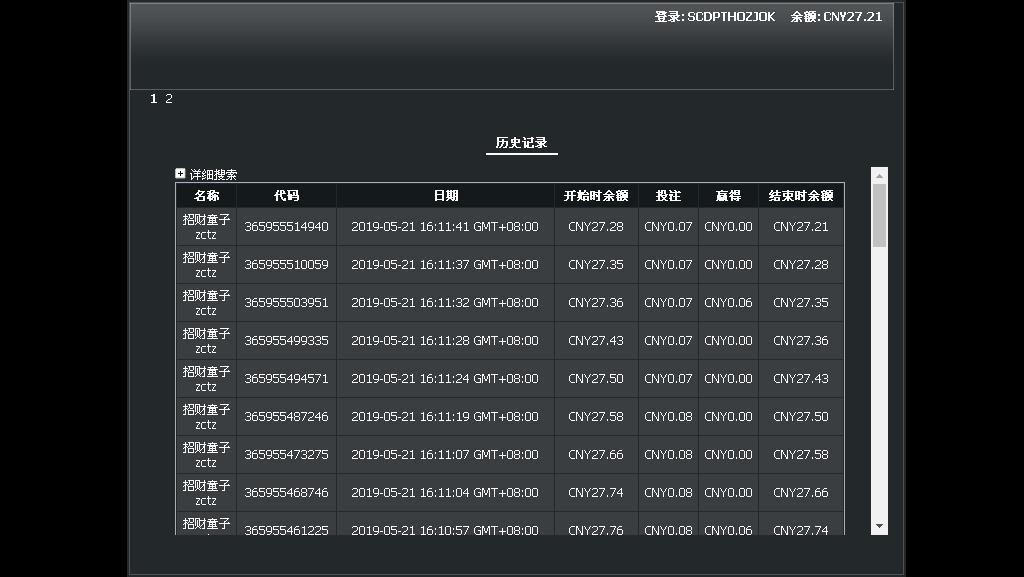Click the scrollbar up arrow
The width and height of the screenshot is (1024, 577).
click(x=879, y=176)
